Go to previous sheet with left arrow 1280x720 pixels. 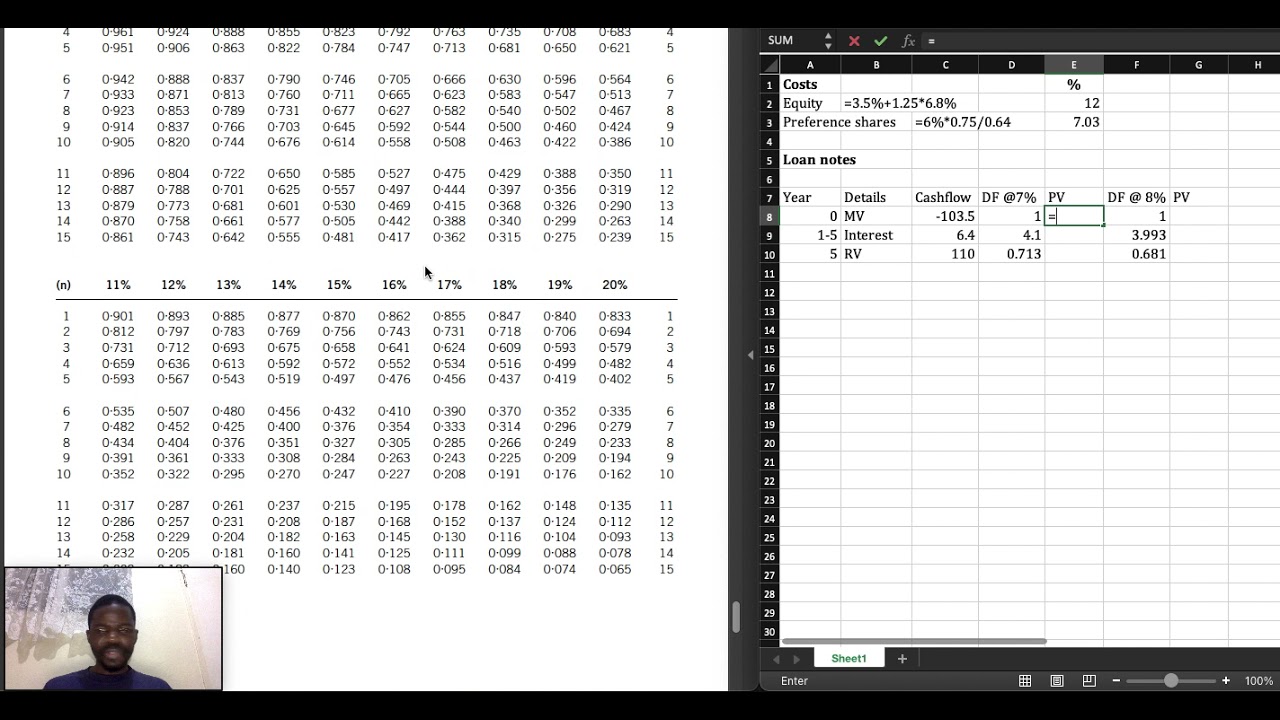pos(776,659)
